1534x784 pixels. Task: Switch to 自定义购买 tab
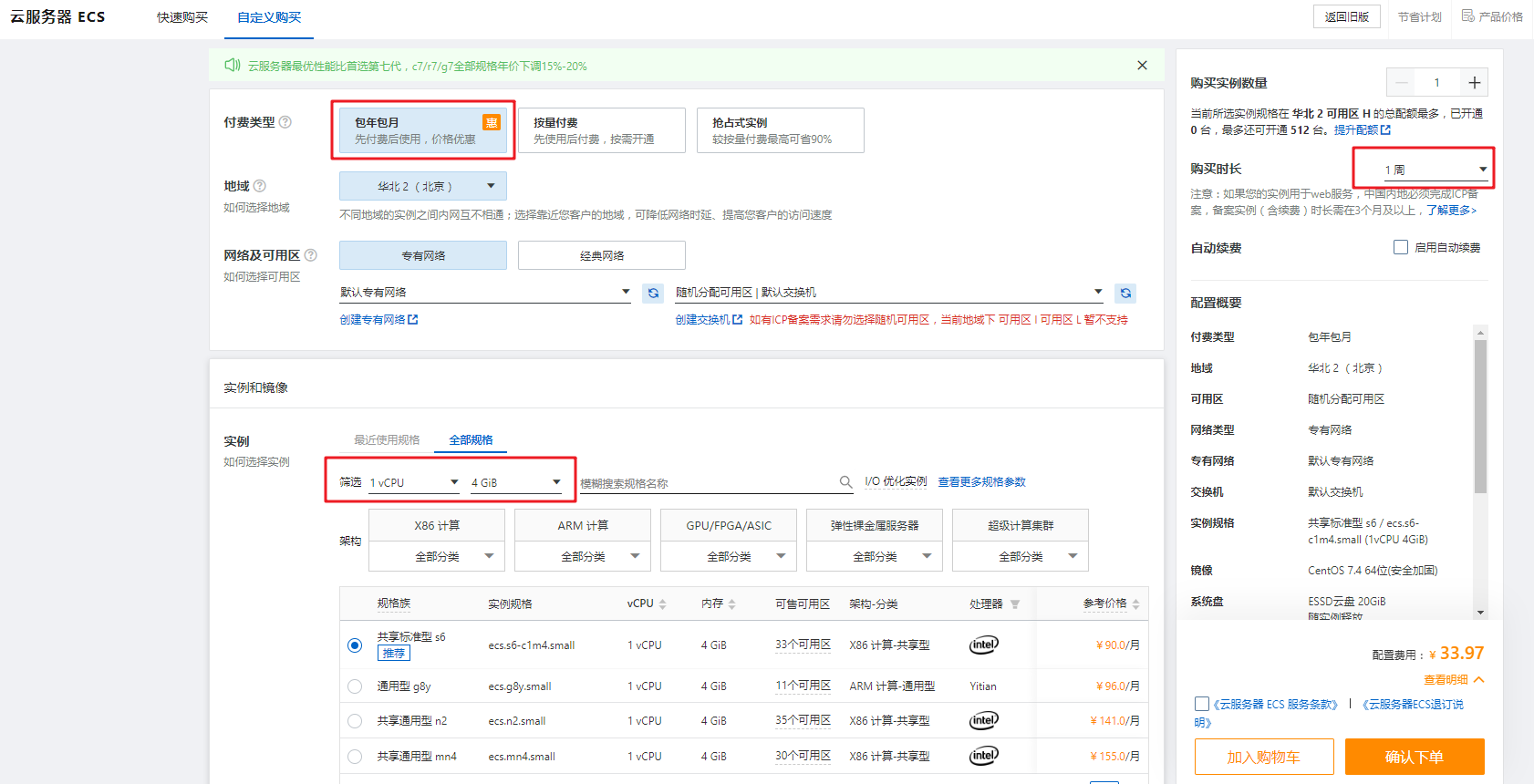[x=269, y=17]
